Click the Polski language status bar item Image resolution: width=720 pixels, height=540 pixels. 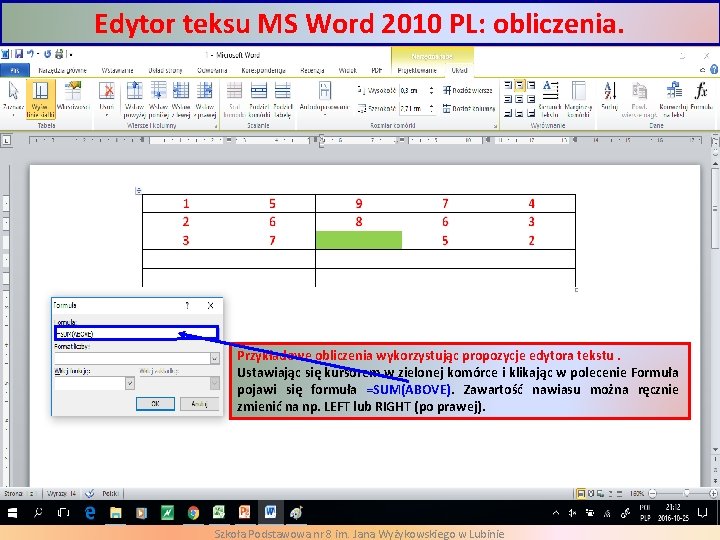point(110,494)
